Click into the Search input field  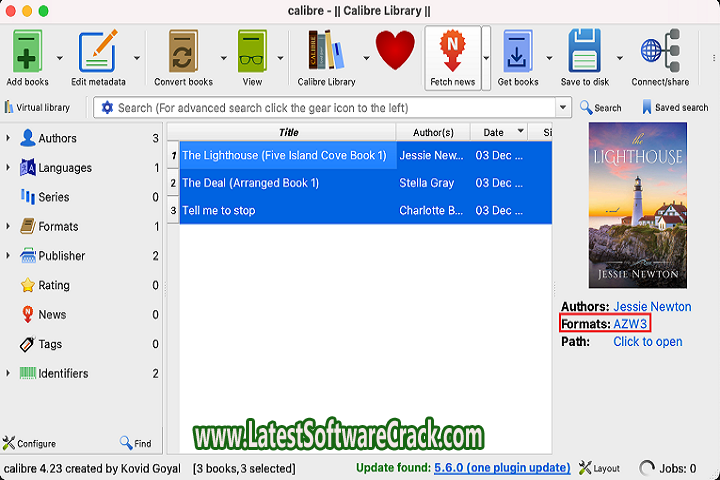(x=330, y=107)
